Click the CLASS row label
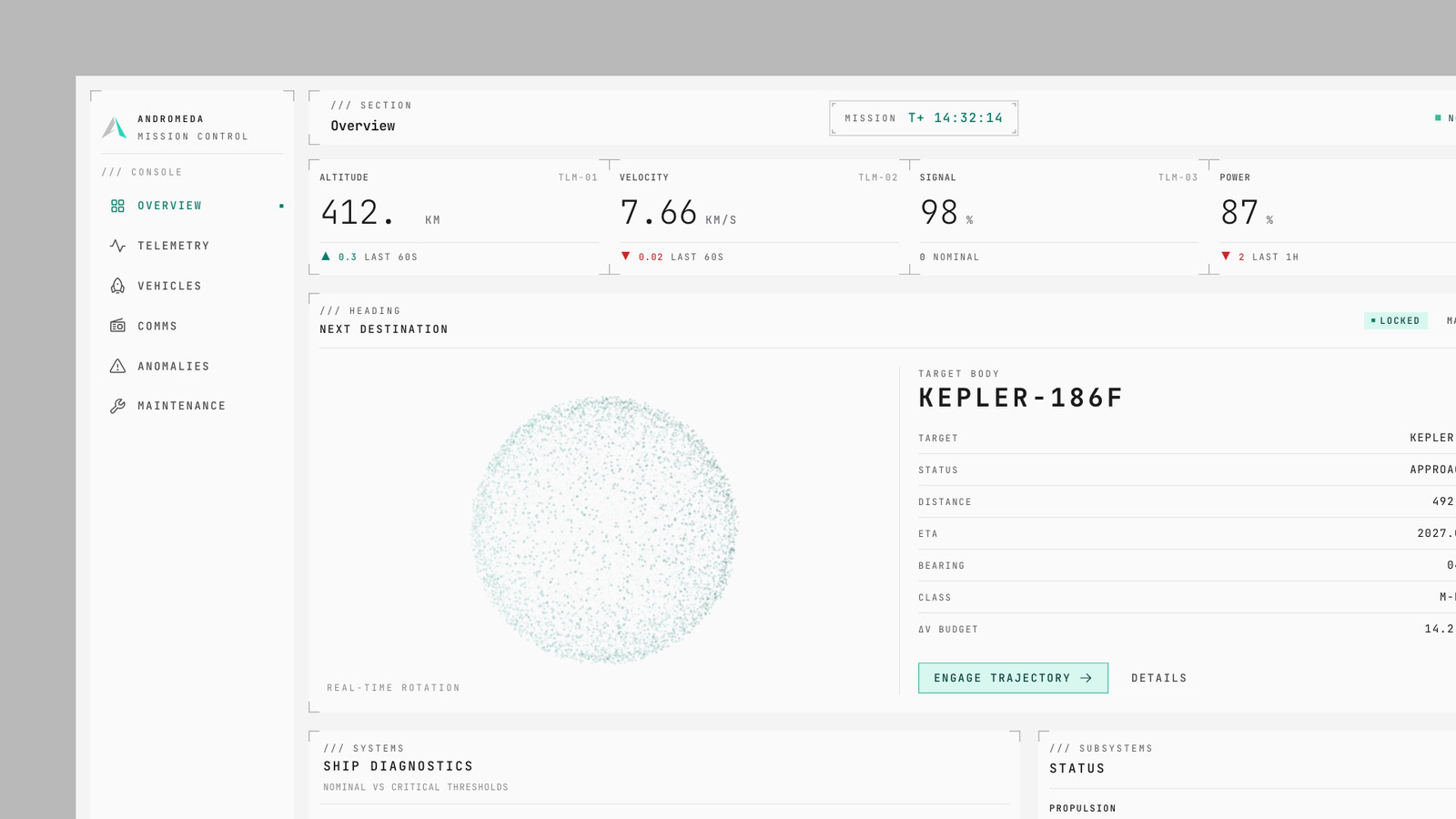 (x=935, y=598)
